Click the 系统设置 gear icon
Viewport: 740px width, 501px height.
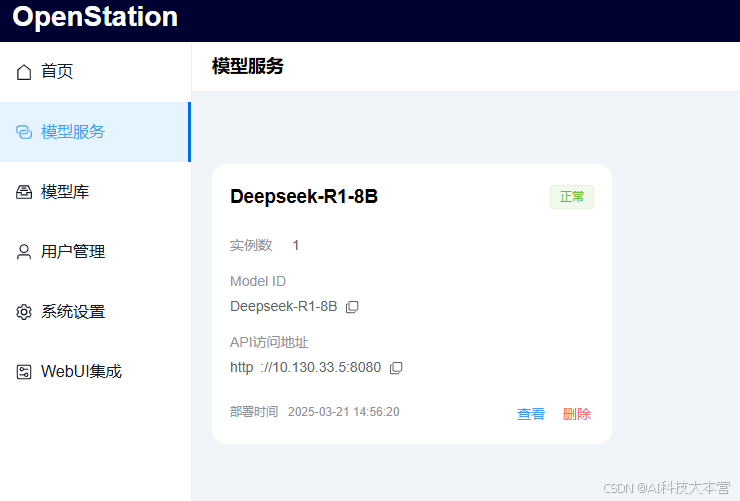coord(24,312)
